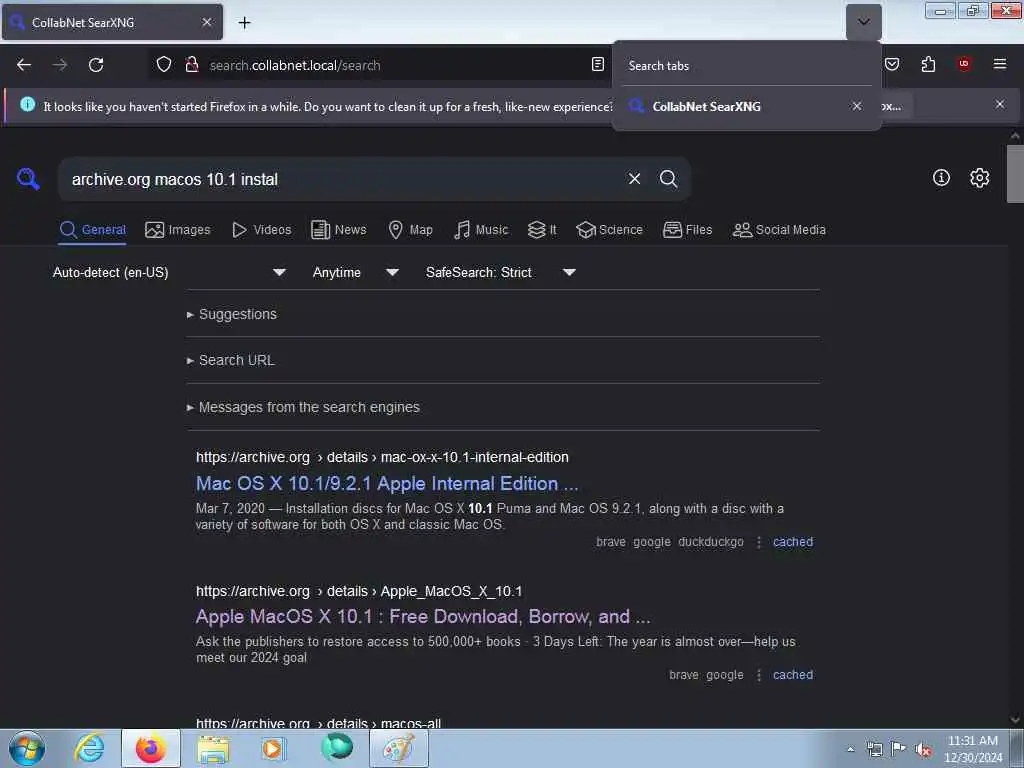Viewport: 1024px width, 768px height.
Task: Expand the Suggestions section
Action: pyautogui.click(x=232, y=314)
